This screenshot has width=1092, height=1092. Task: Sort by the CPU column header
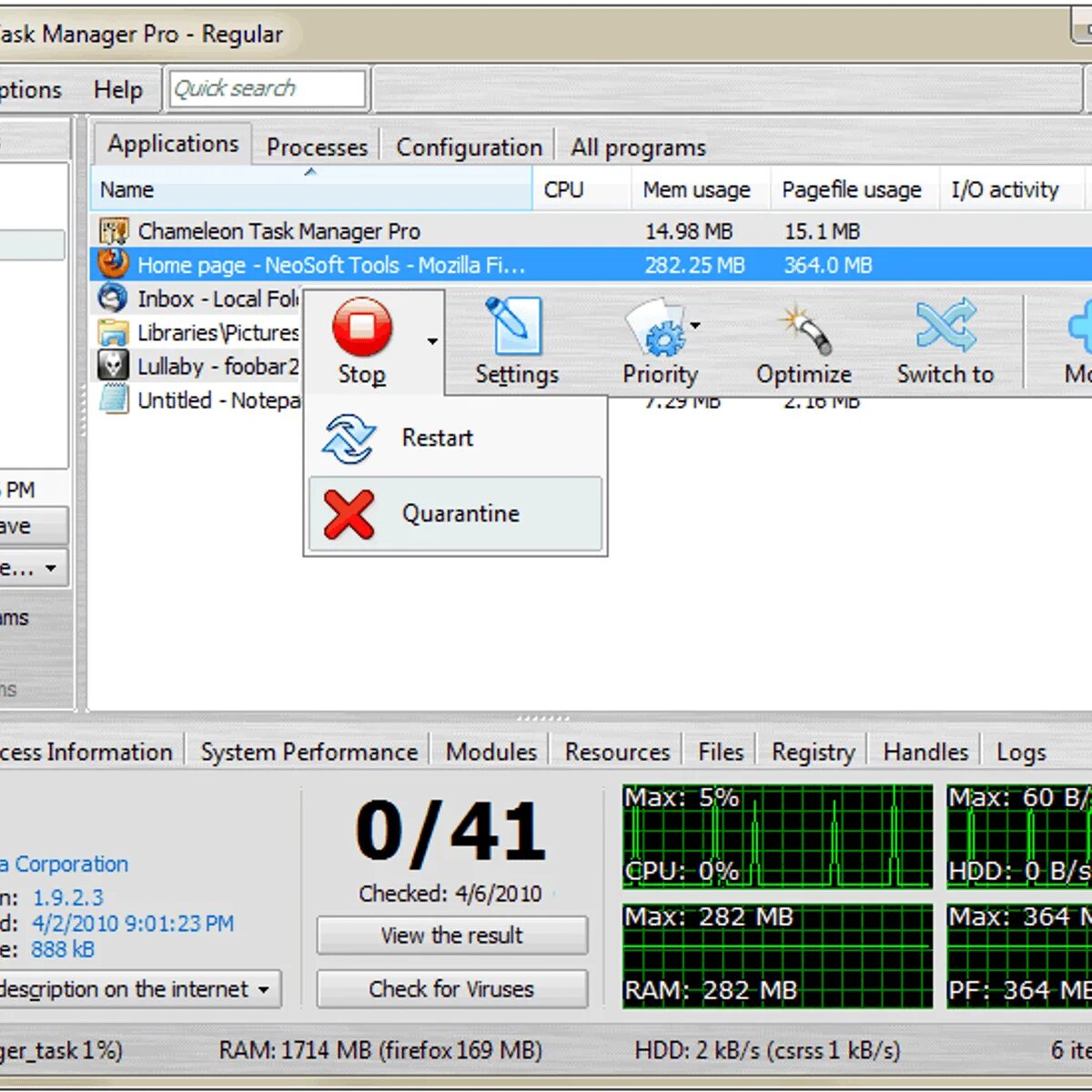[581, 189]
